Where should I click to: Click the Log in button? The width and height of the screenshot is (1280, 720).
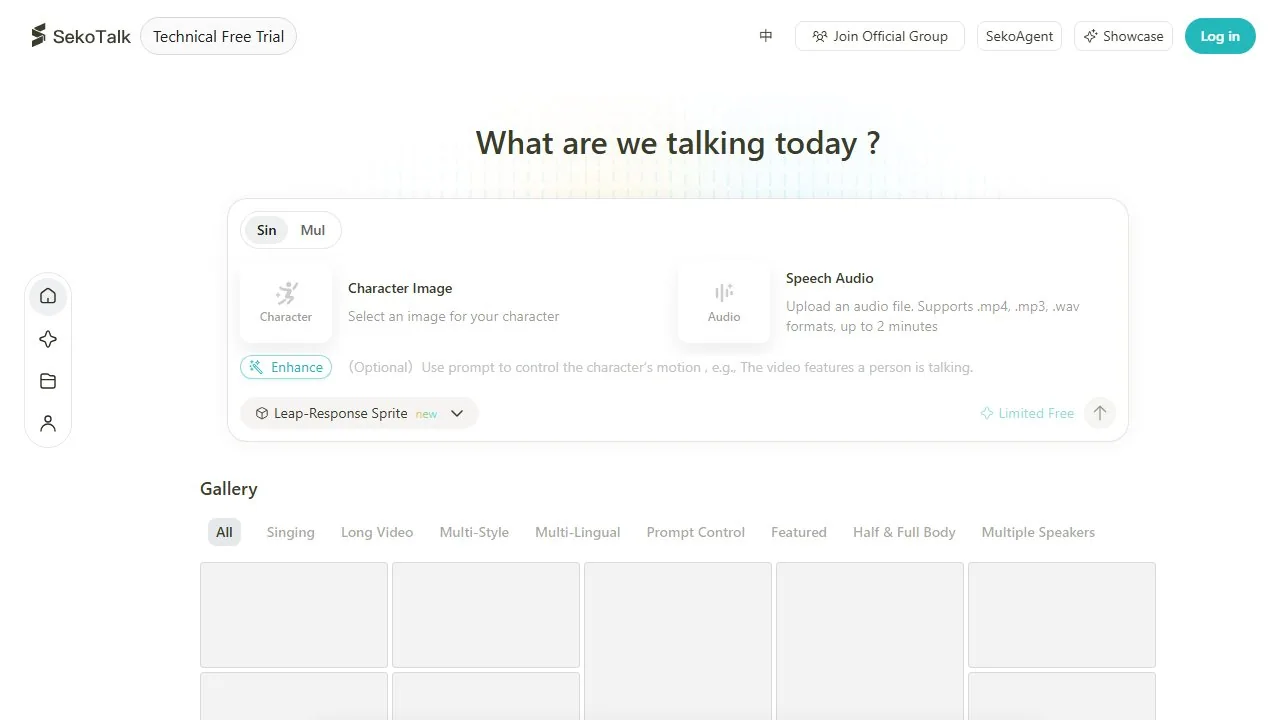[1220, 36]
